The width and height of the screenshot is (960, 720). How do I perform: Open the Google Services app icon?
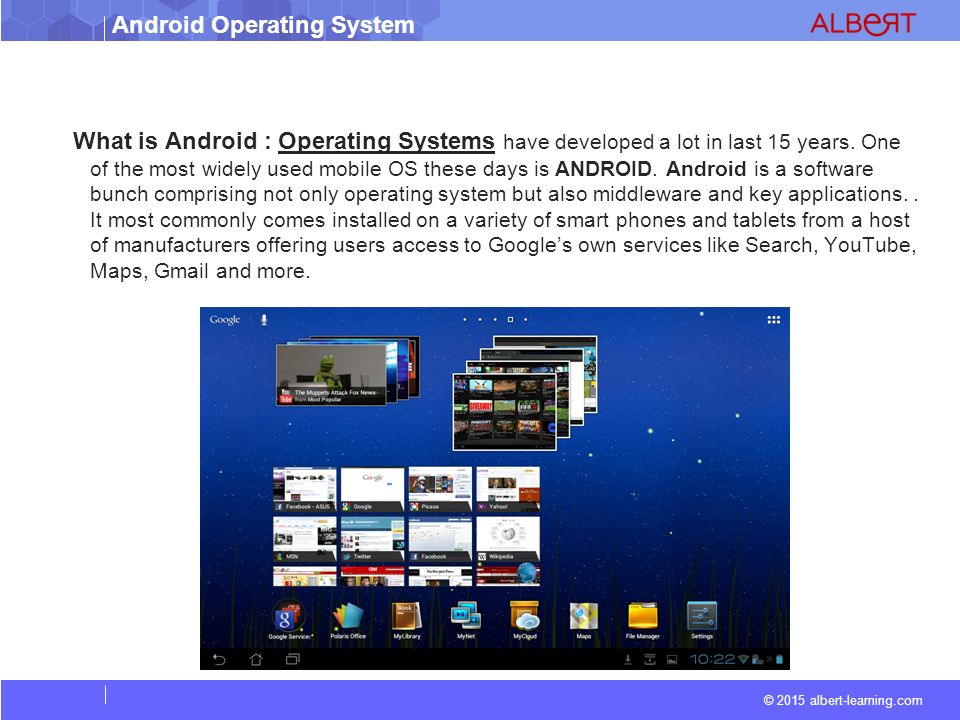(288, 618)
